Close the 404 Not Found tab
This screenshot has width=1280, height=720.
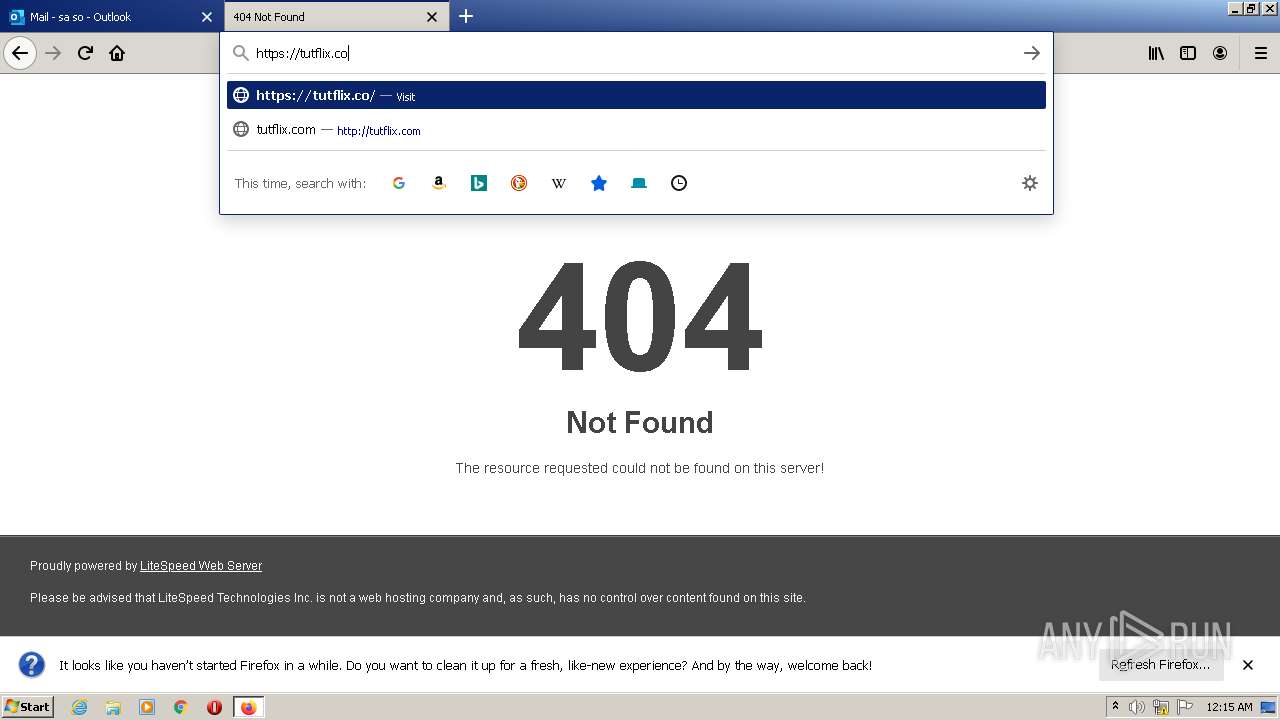coord(432,17)
